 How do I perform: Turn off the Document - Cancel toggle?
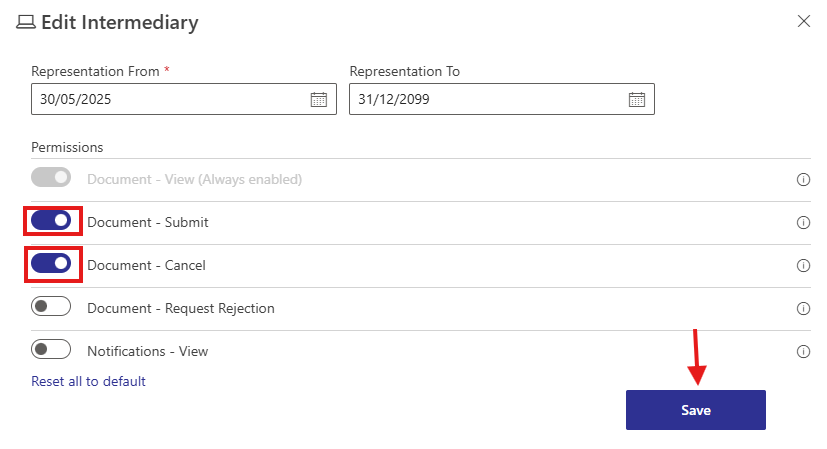pyautogui.click(x=51, y=264)
